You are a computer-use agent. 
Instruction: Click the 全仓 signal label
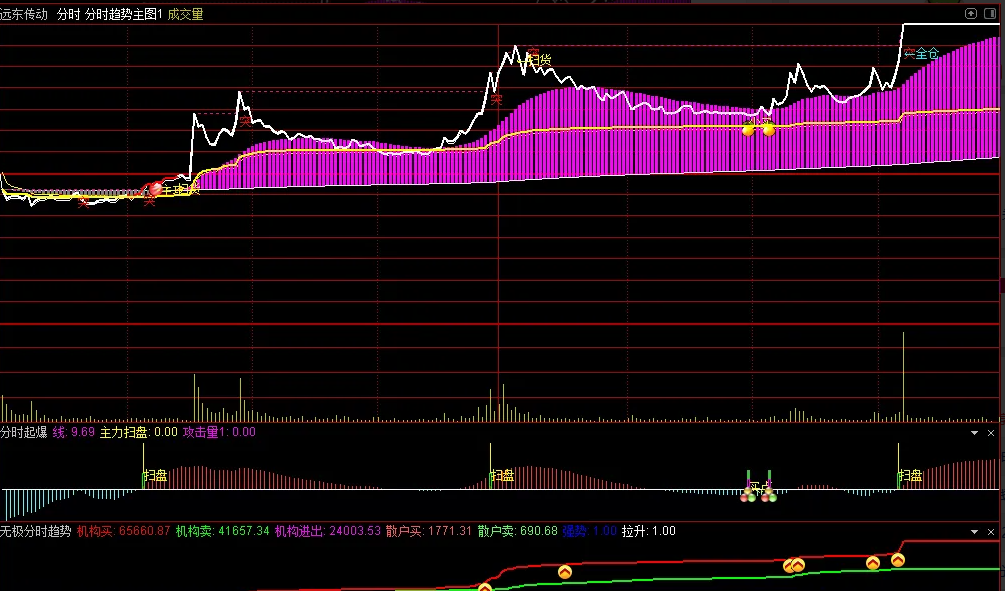click(x=921, y=54)
